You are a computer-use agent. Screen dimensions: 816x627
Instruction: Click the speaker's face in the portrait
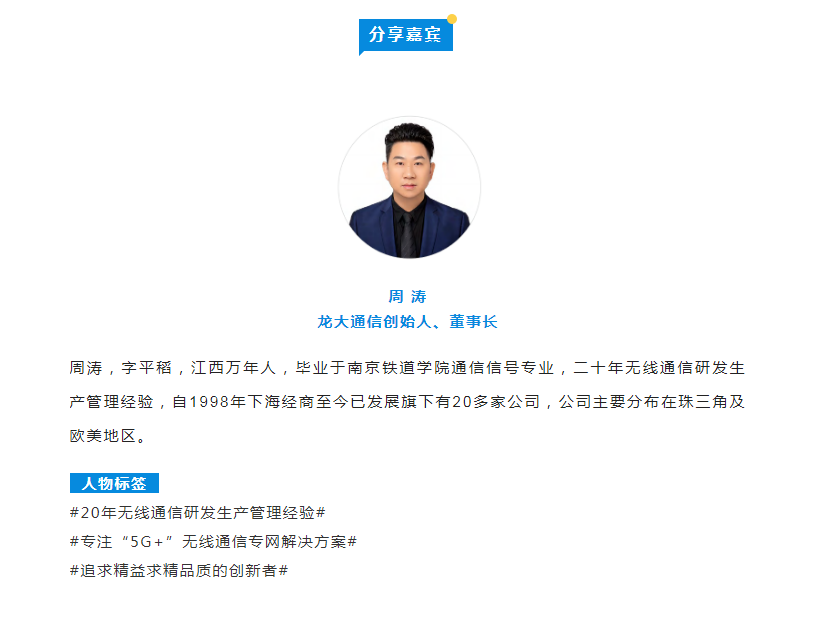coord(409,167)
